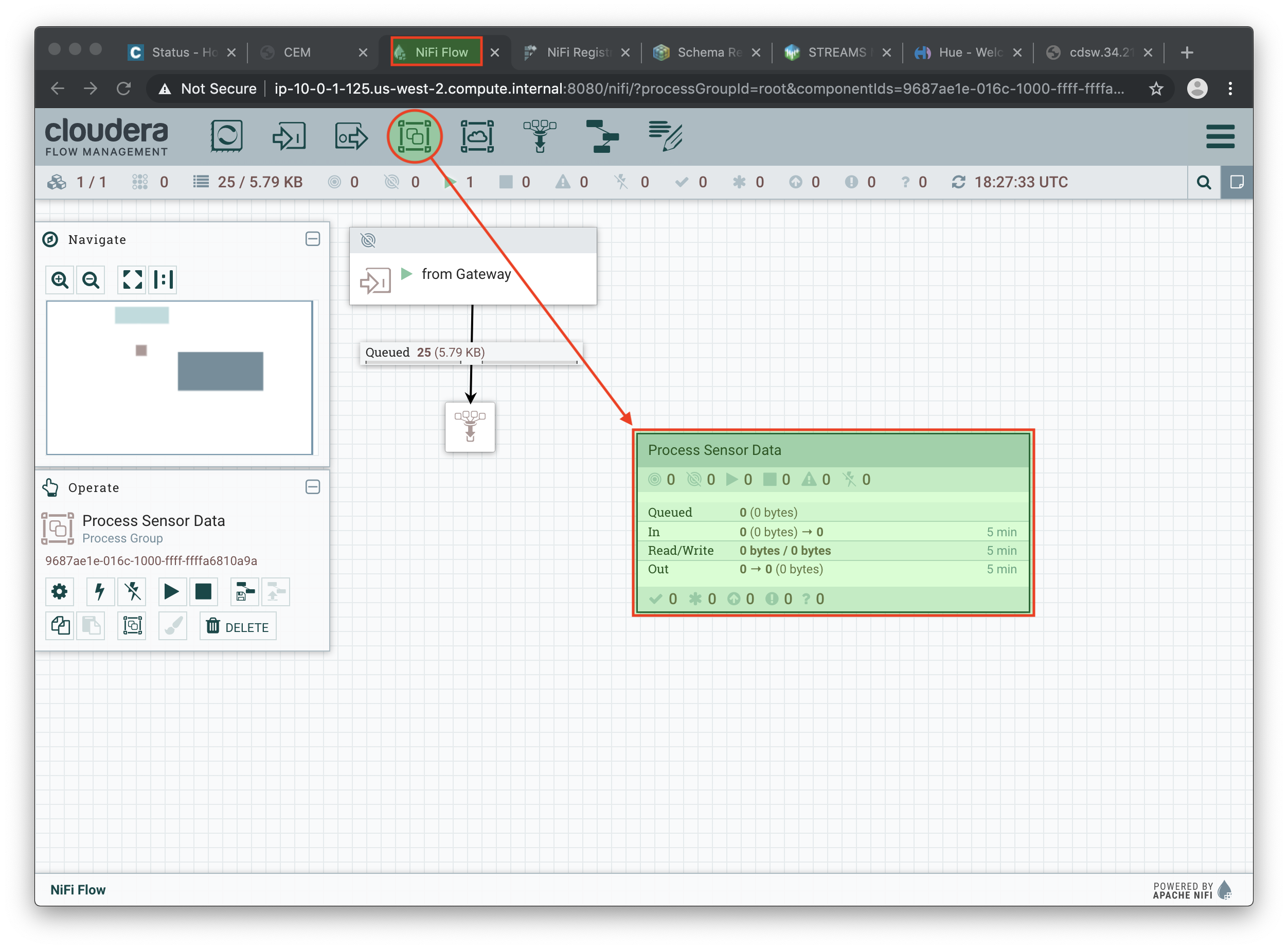Select the Funnel toolbar icon

(539, 136)
